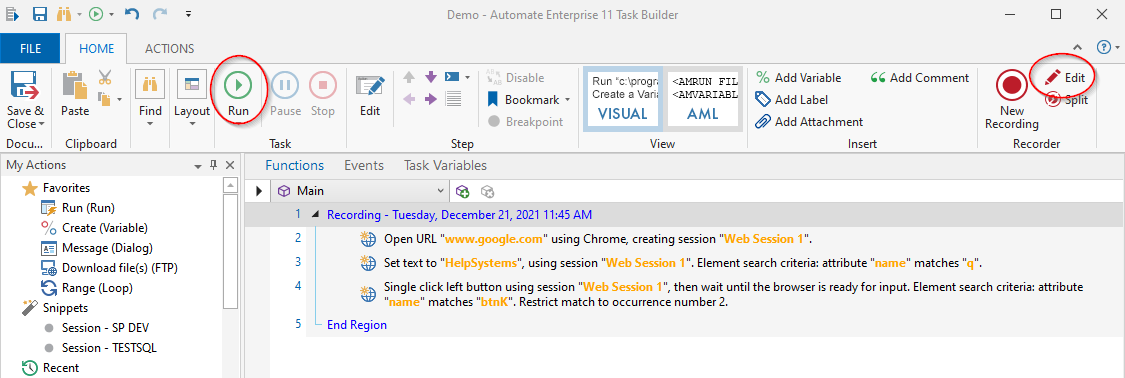This screenshot has height=378, width=1125.
Task: Open the Main function dropdown
Action: 441,192
